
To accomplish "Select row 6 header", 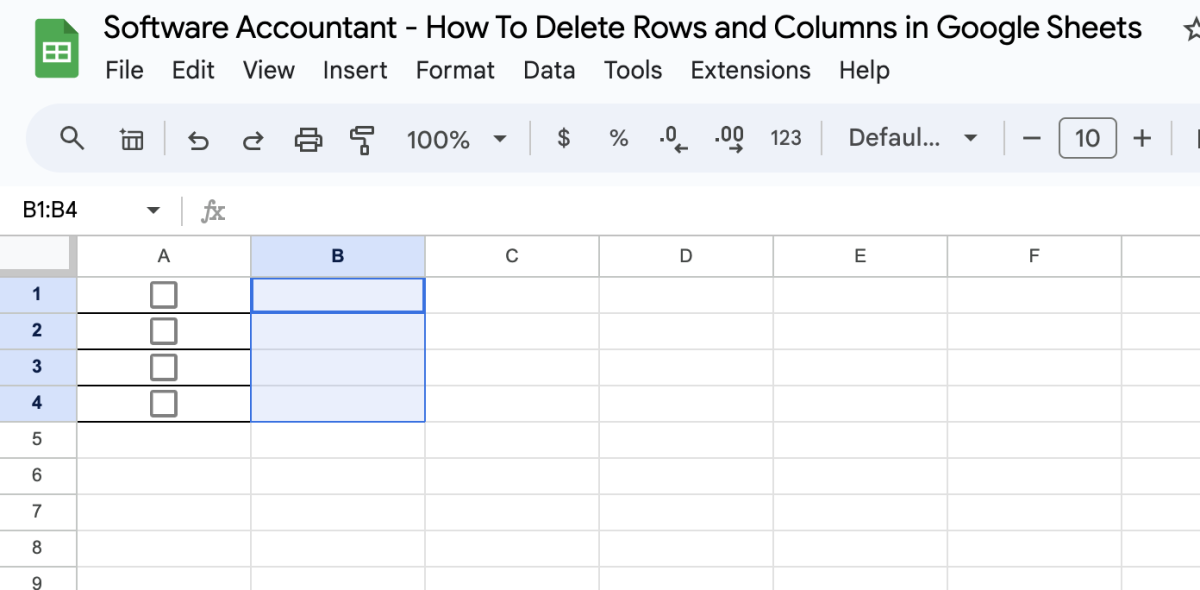I will [38, 475].
